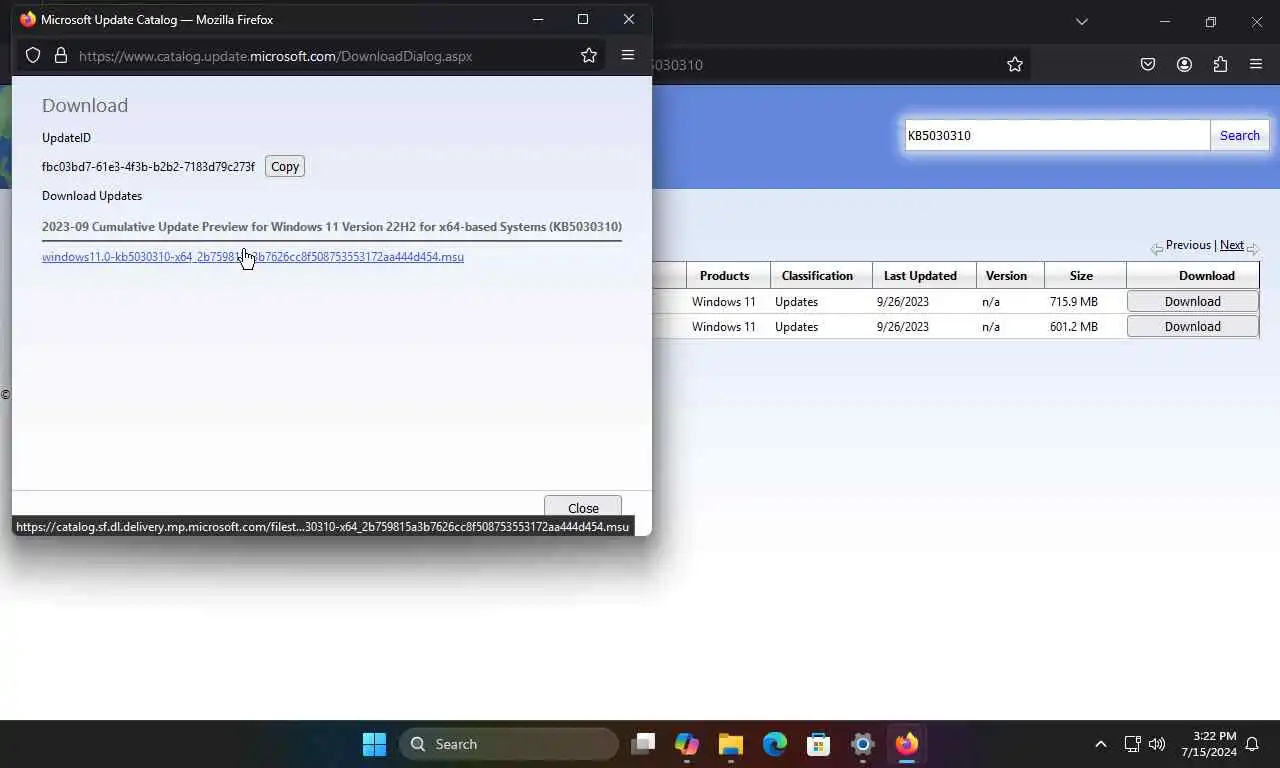Open the volume speaker tray icon
The height and width of the screenshot is (768, 1280).
click(x=1157, y=744)
